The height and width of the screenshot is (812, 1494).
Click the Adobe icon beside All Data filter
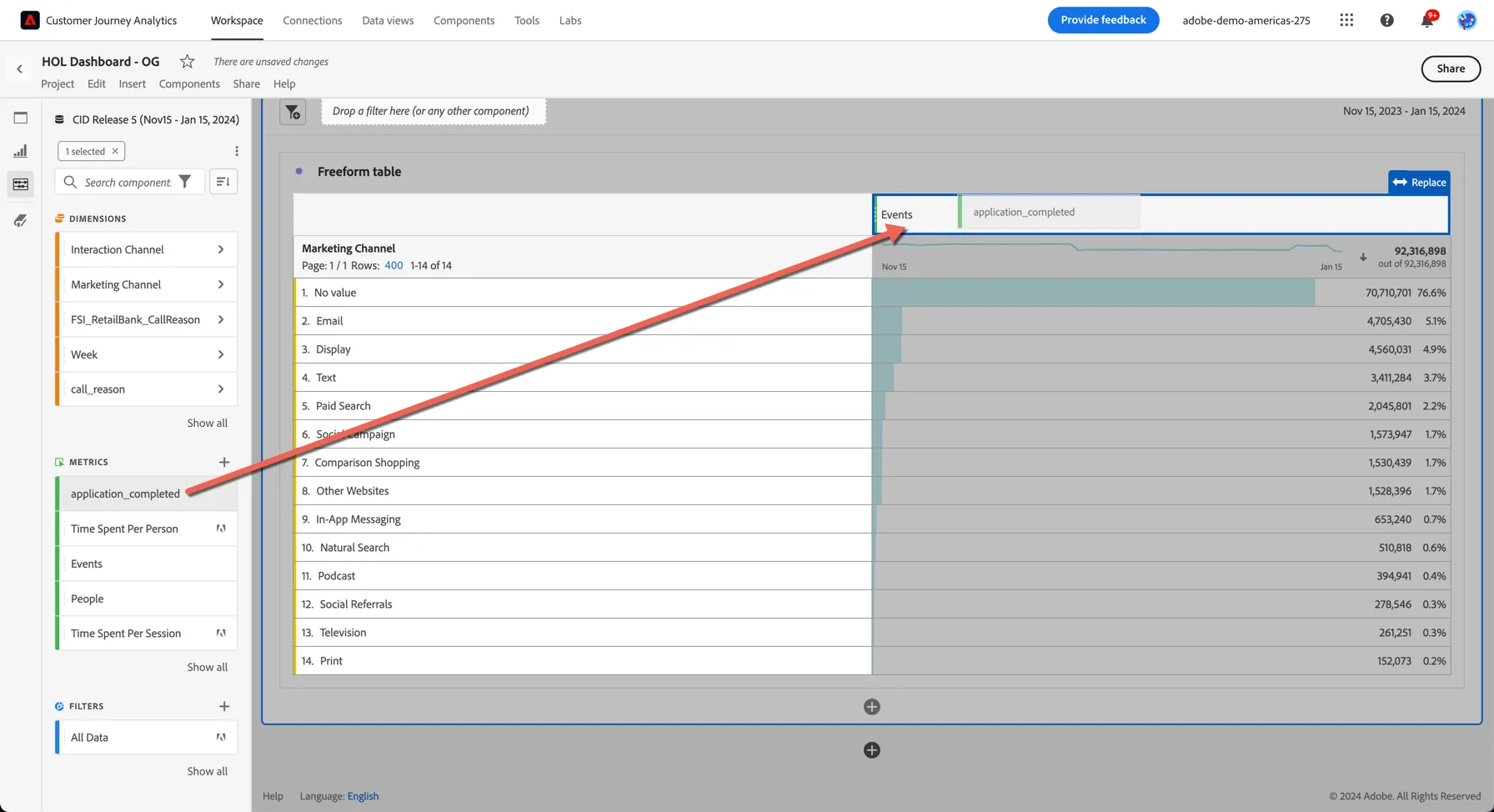tap(221, 737)
